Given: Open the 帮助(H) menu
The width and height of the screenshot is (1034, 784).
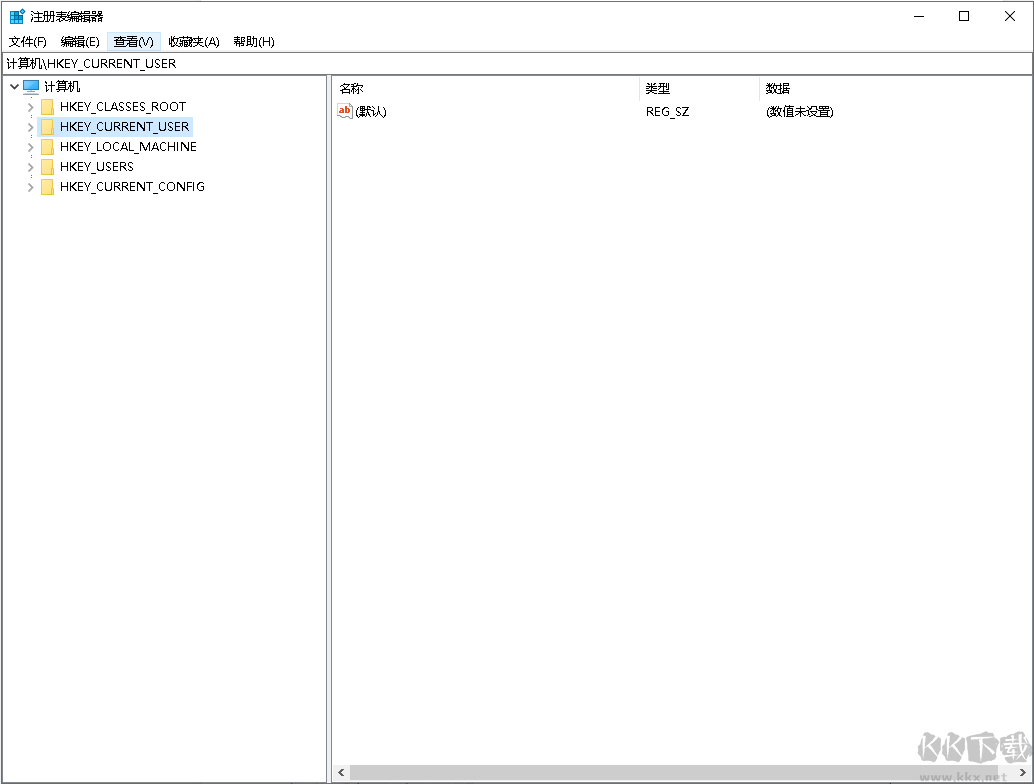Looking at the screenshot, I should coord(251,41).
